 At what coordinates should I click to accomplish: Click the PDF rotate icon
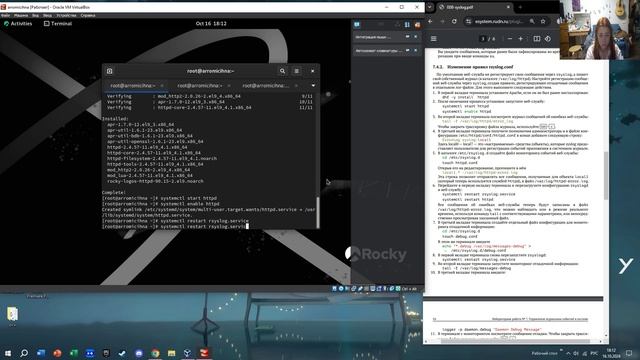(x=548, y=39)
